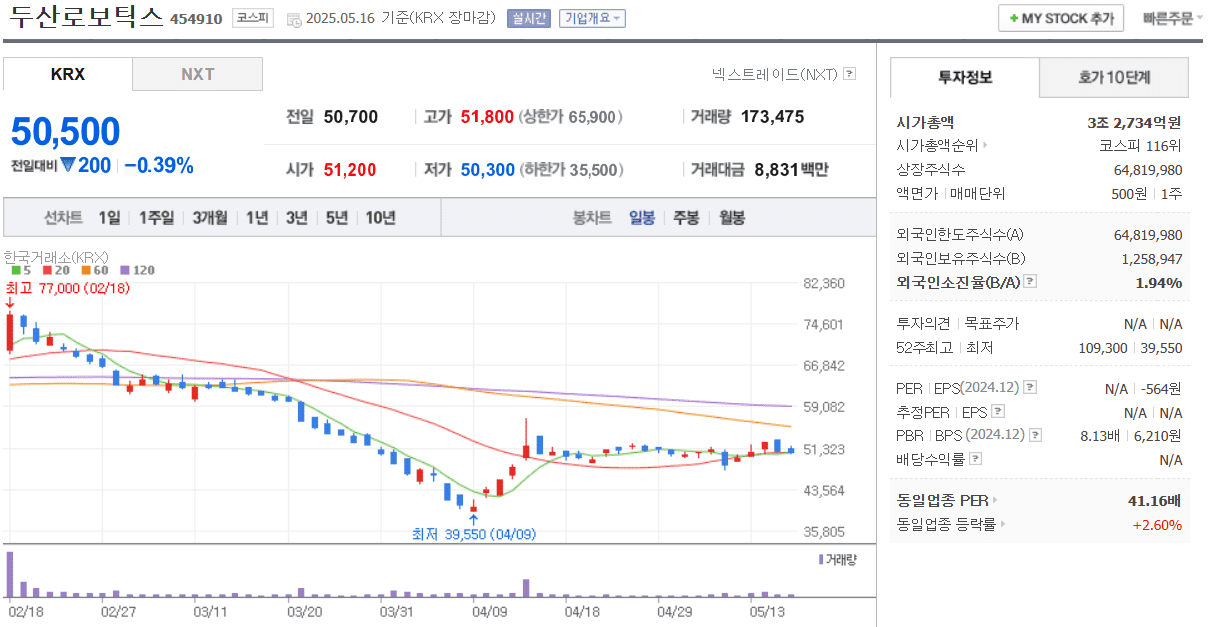Click the 코스피 market badge
This screenshot has width=1210, height=627.
[x=252, y=18]
